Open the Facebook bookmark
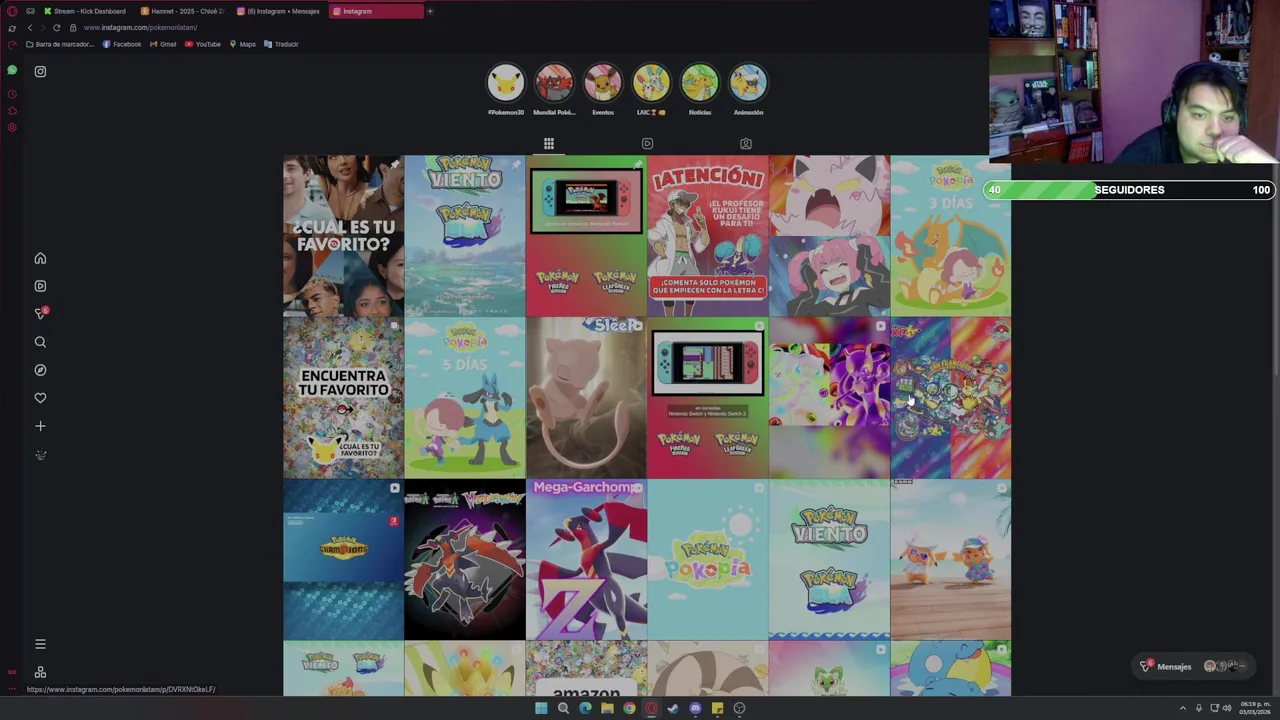 (x=122, y=44)
